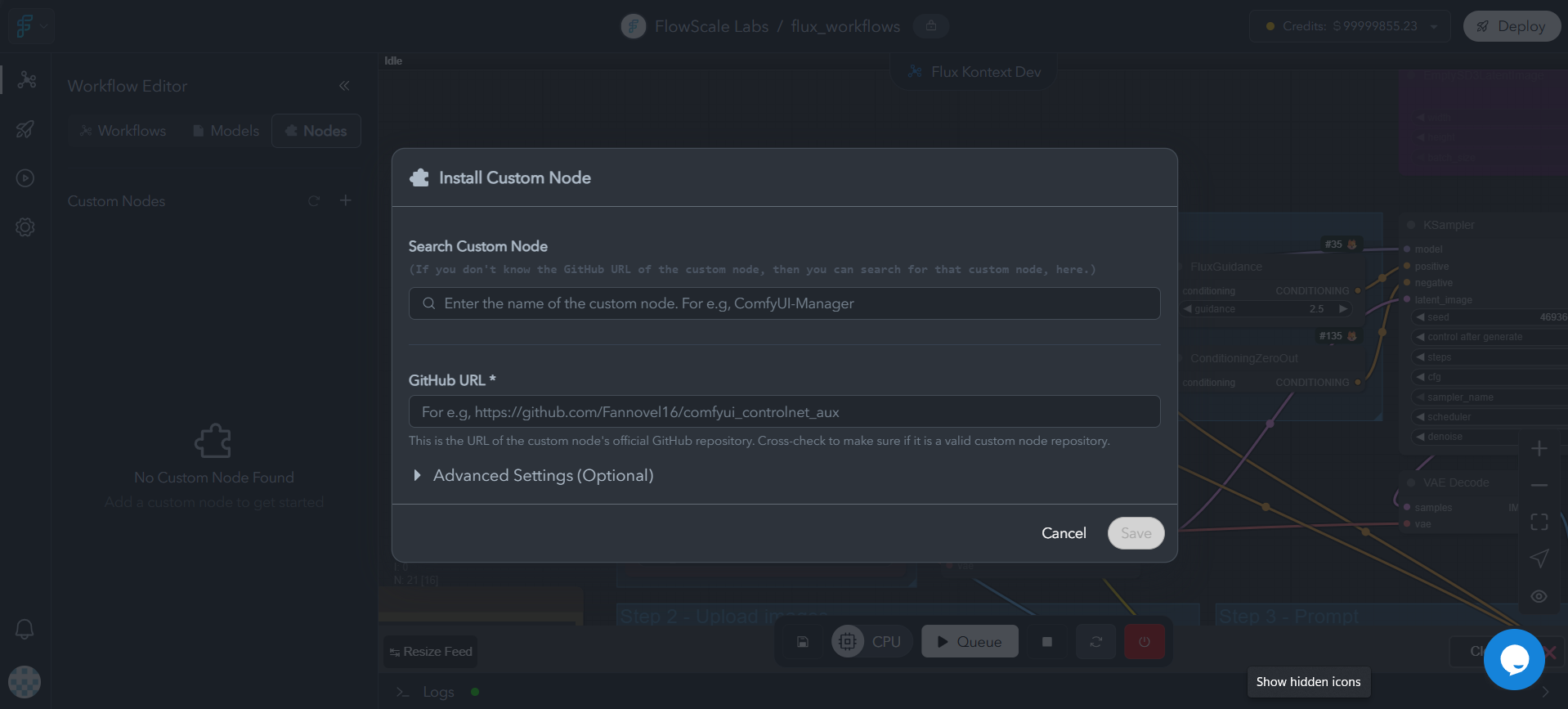Switch to the Models tab
This screenshot has height=709, width=1568.
226,131
